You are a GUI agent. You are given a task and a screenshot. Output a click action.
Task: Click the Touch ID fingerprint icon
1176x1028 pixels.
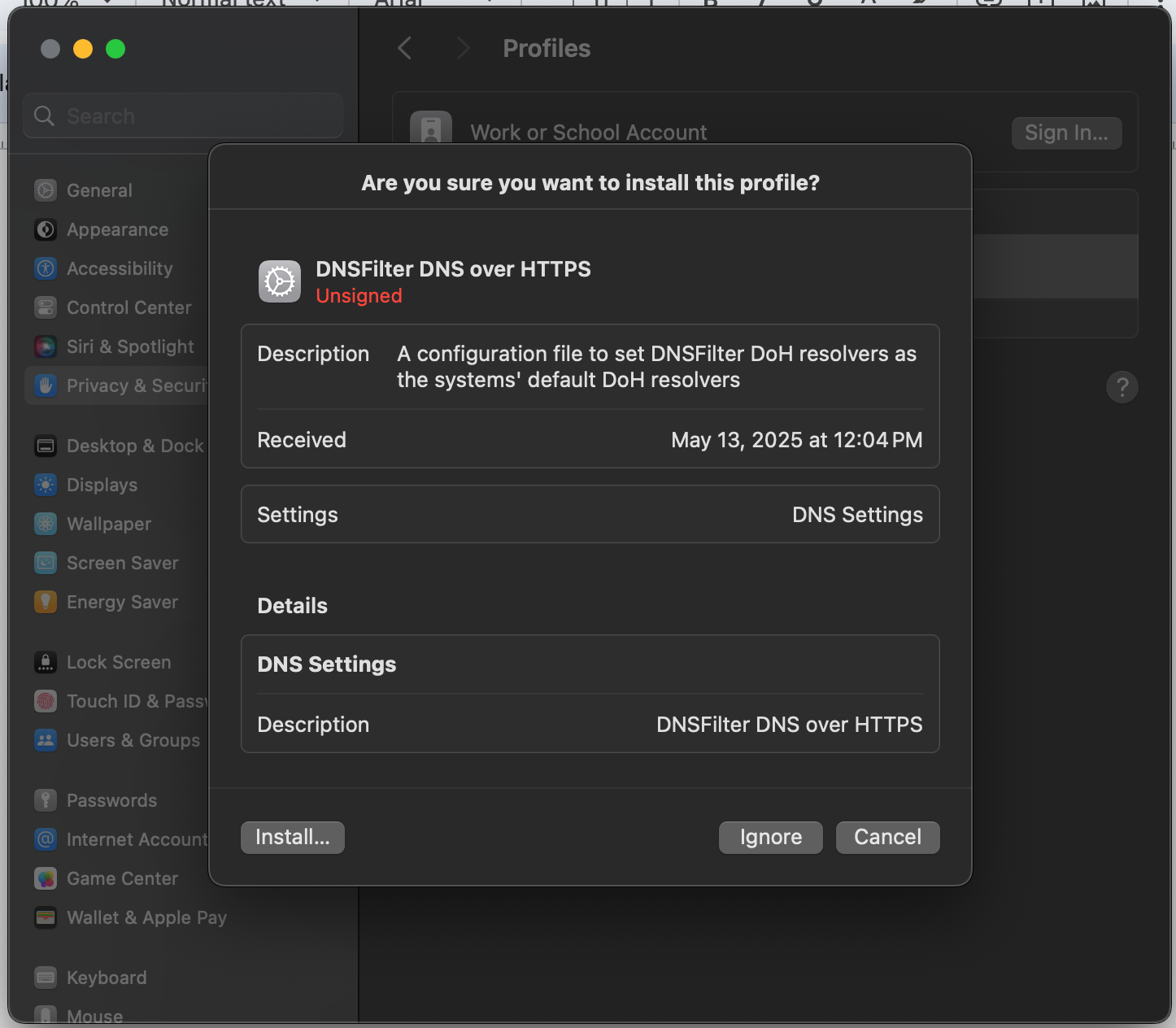(x=46, y=701)
